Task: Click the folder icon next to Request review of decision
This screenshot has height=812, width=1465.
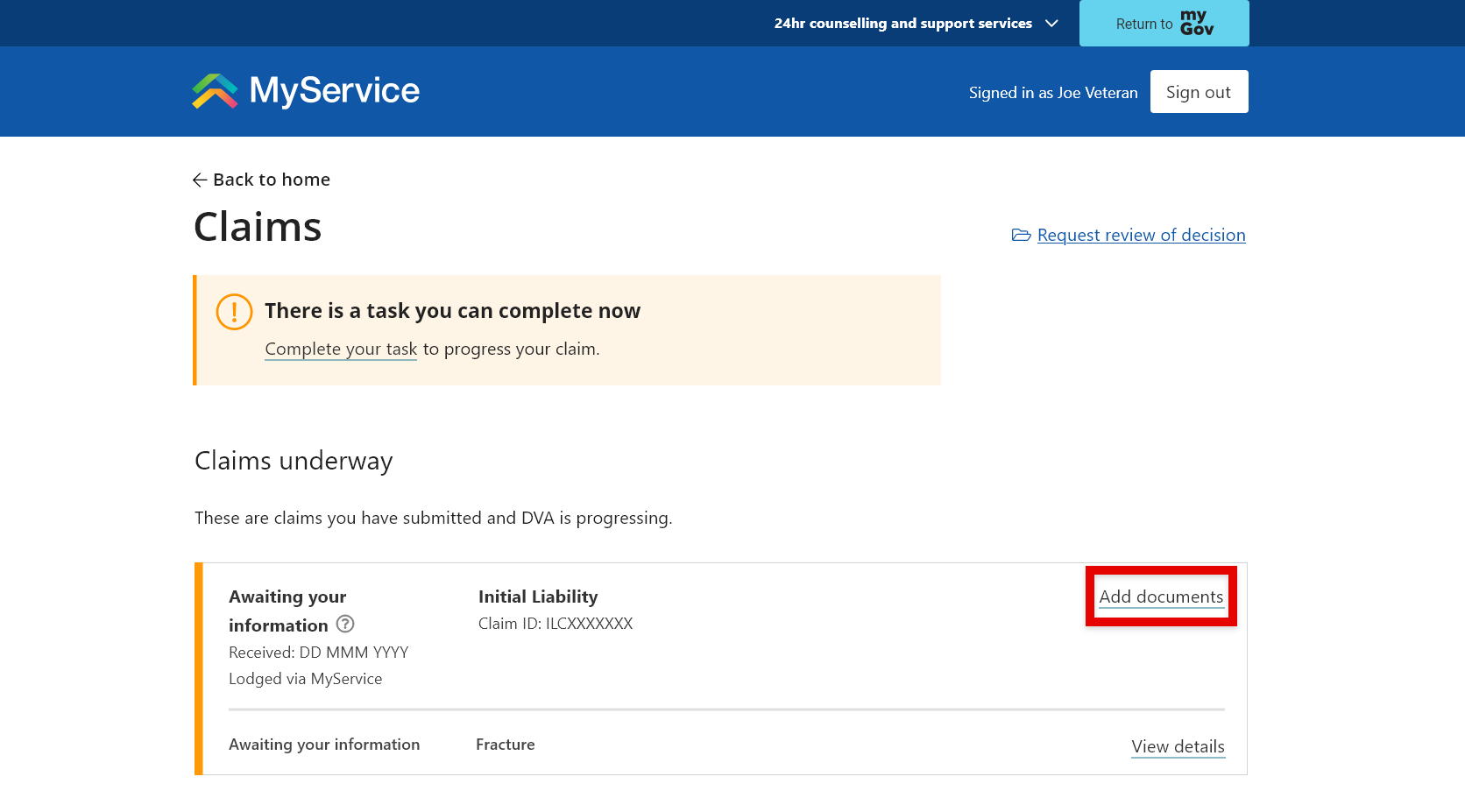Action: [x=1021, y=235]
